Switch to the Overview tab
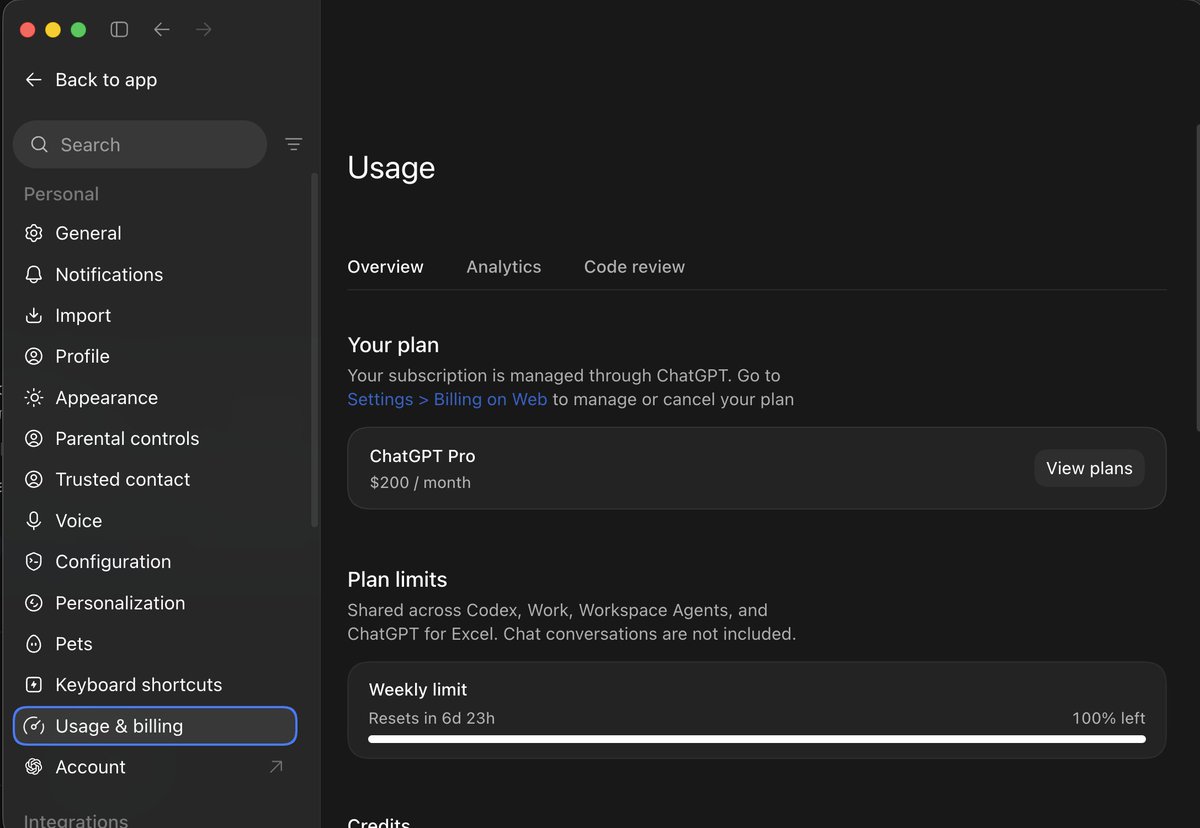1200x828 pixels. [x=385, y=267]
